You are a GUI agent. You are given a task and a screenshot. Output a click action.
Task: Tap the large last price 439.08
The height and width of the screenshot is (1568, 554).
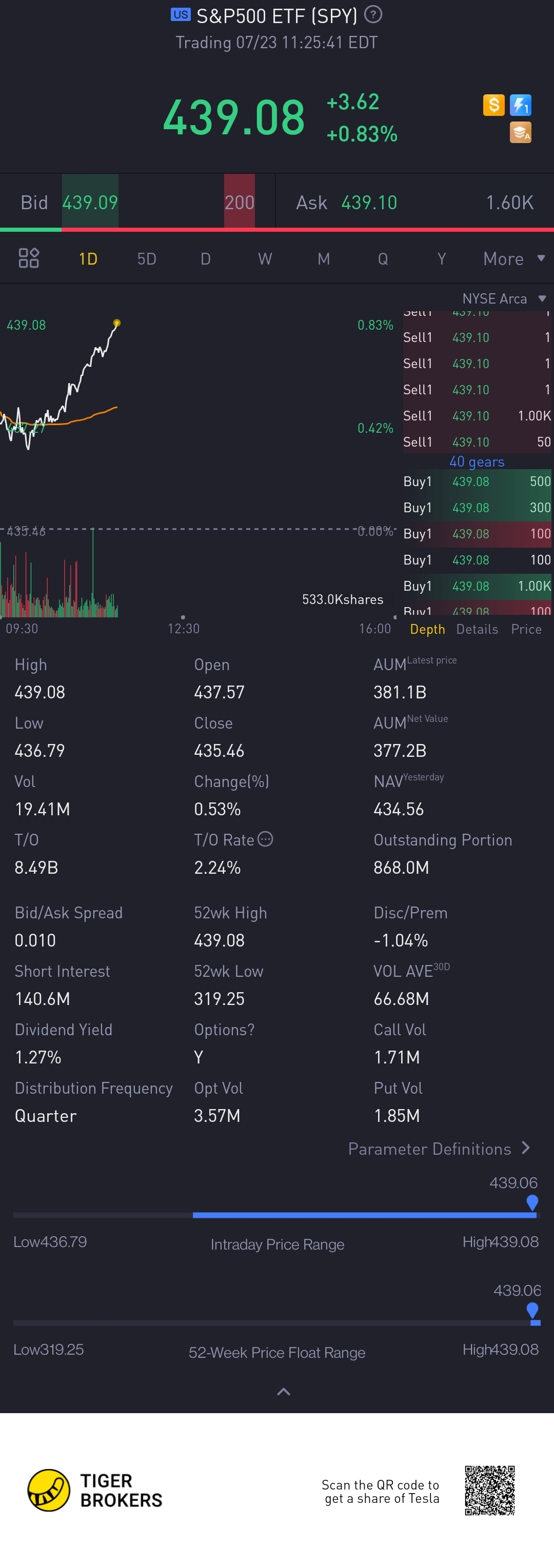point(234,117)
